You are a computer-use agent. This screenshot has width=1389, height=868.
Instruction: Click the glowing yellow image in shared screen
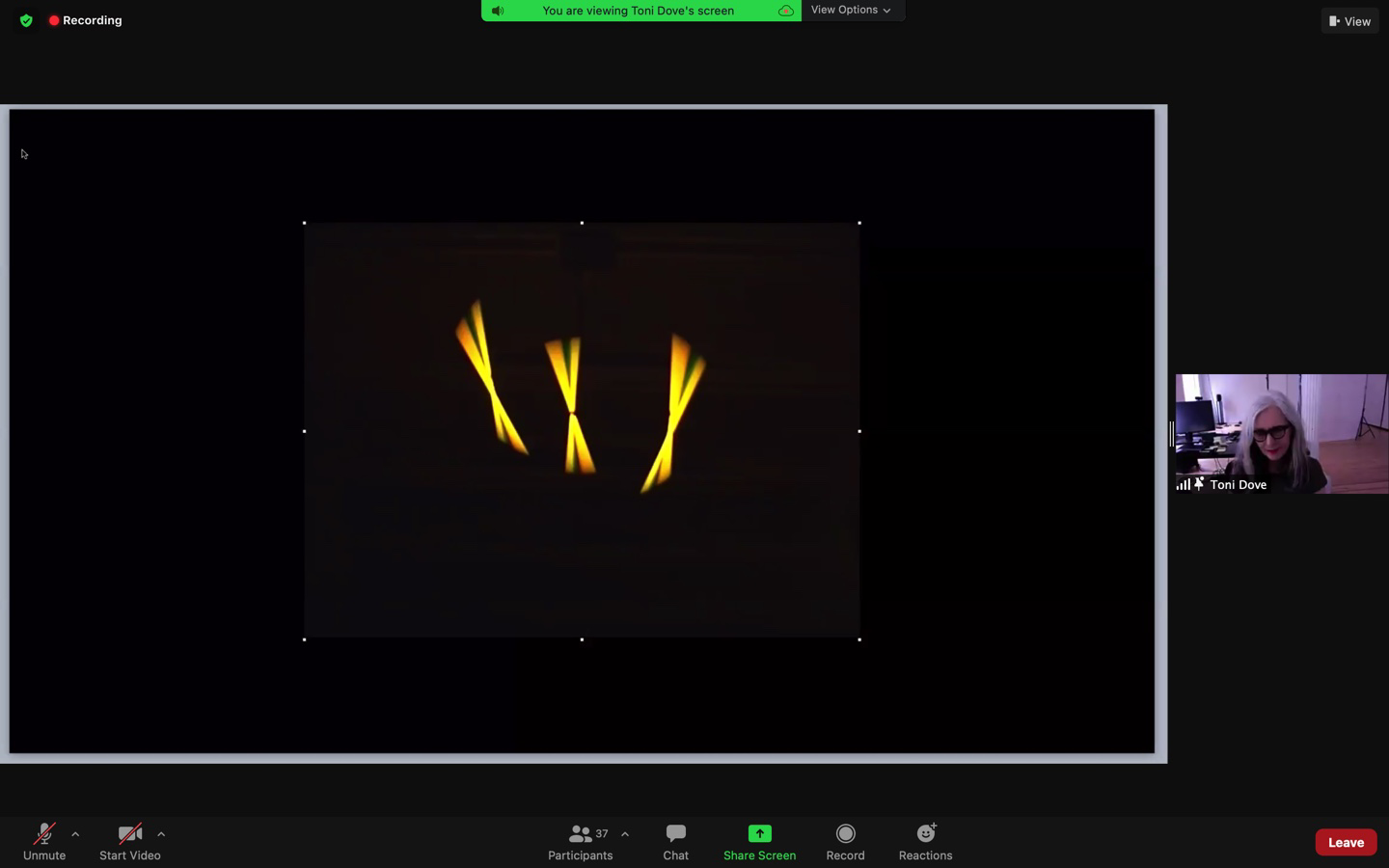pyautogui.click(x=582, y=430)
